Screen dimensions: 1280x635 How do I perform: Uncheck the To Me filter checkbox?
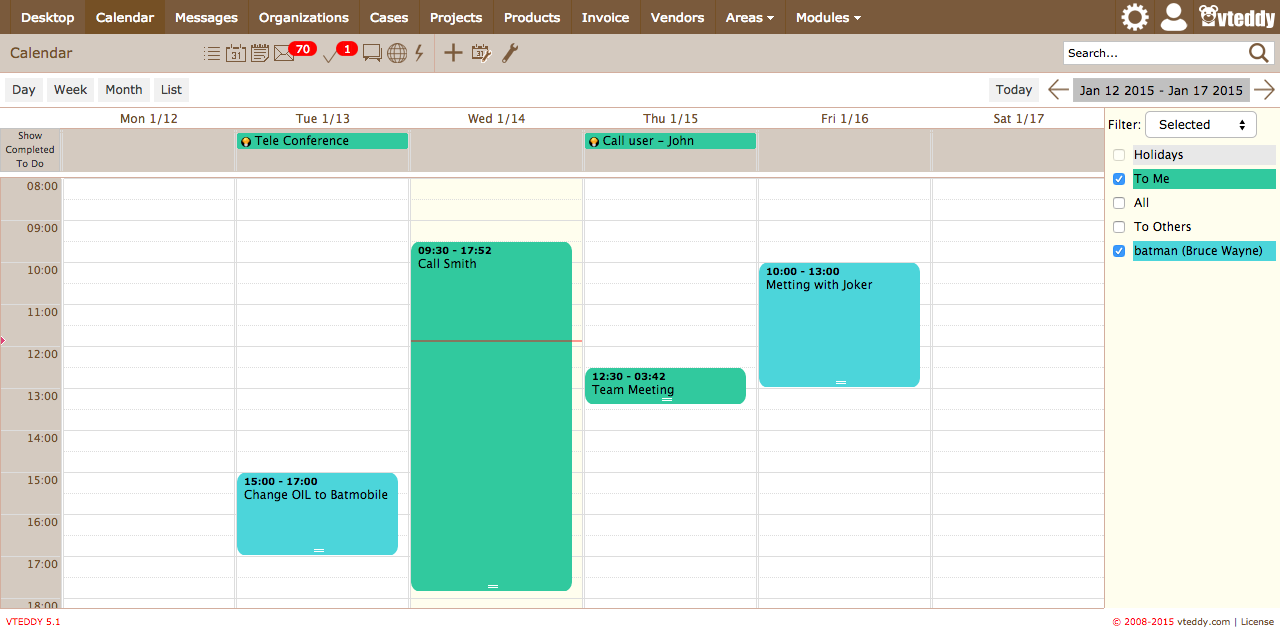[x=1119, y=179]
